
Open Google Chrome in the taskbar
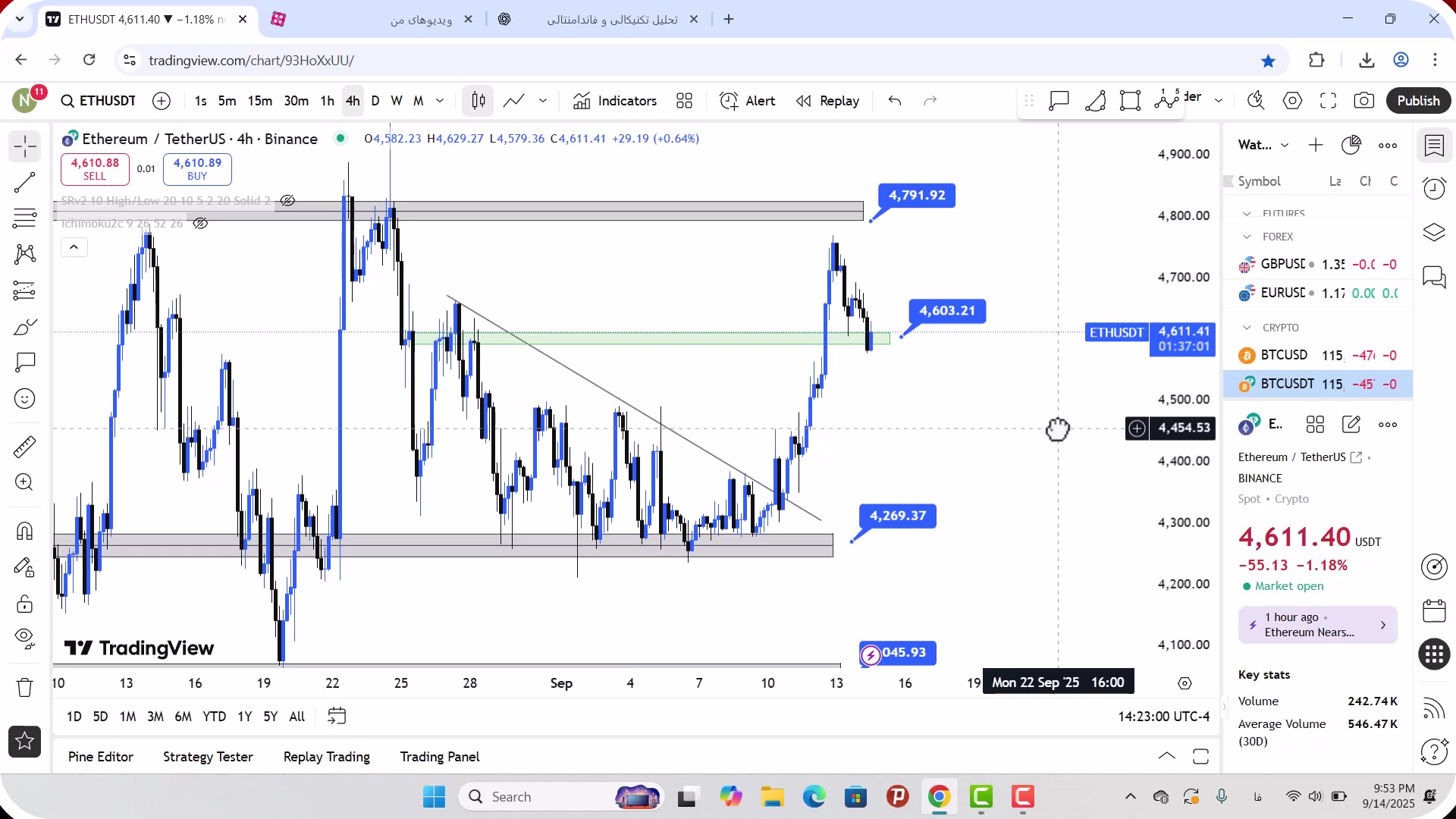click(x=939, y=797)
